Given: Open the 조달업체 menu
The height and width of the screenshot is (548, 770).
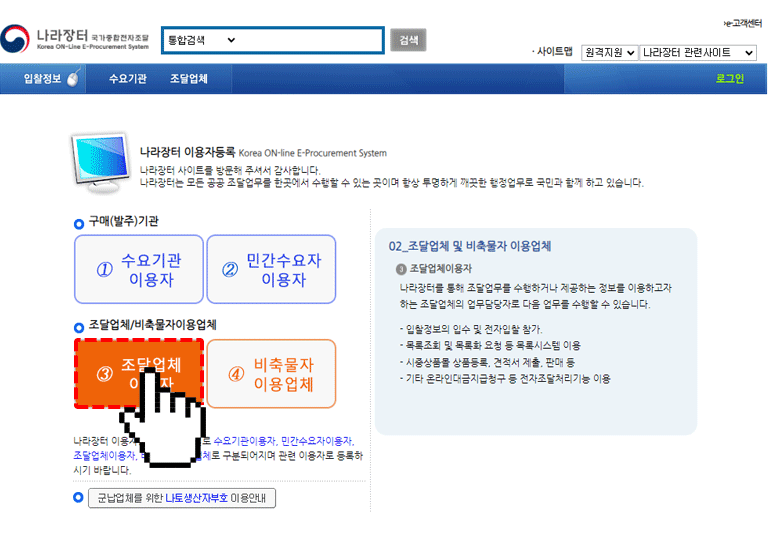Looking at the screenshot, I should [x=189, y=79].
